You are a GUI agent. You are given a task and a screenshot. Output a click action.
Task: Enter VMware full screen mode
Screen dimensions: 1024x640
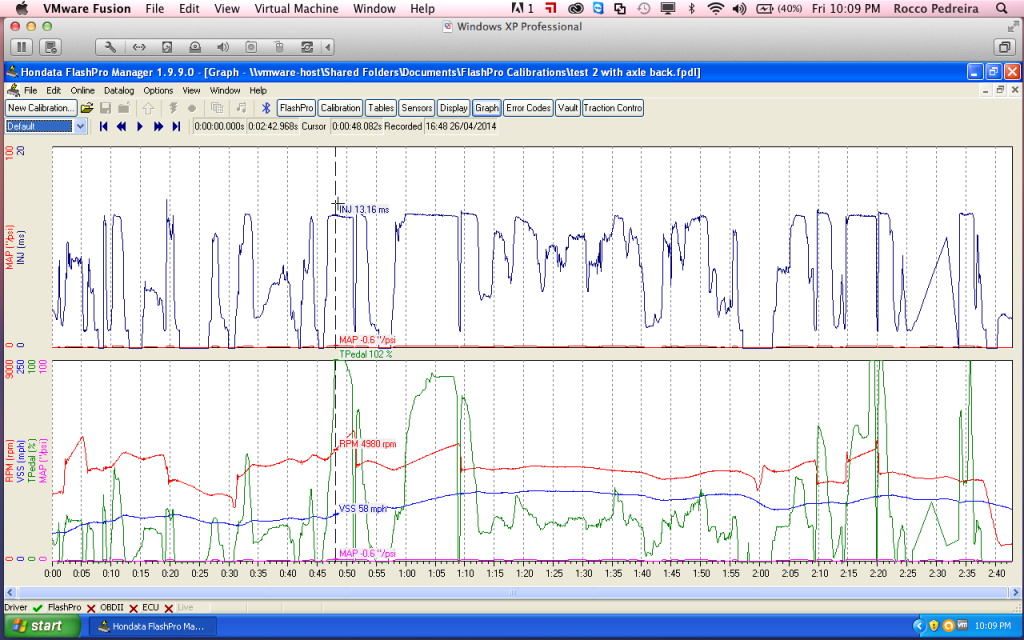(x=1013, y=27)
